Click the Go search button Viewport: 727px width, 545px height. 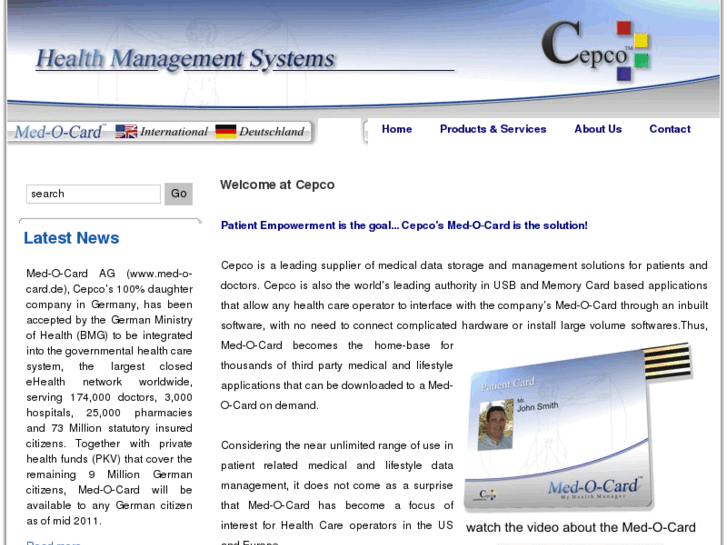pyautogui.click(x=179, y=194)
